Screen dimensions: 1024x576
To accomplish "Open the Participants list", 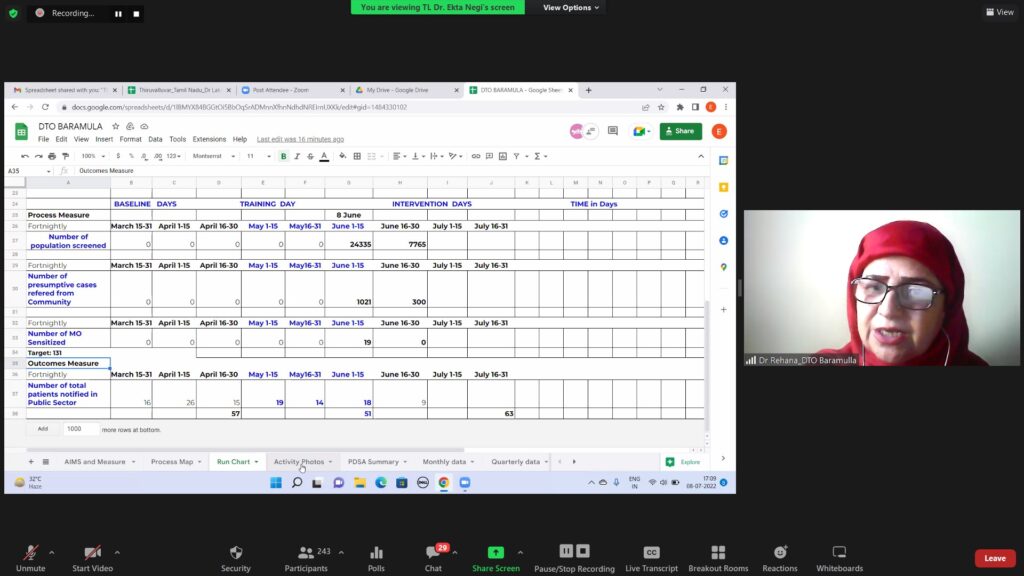I will click(306, 557).
